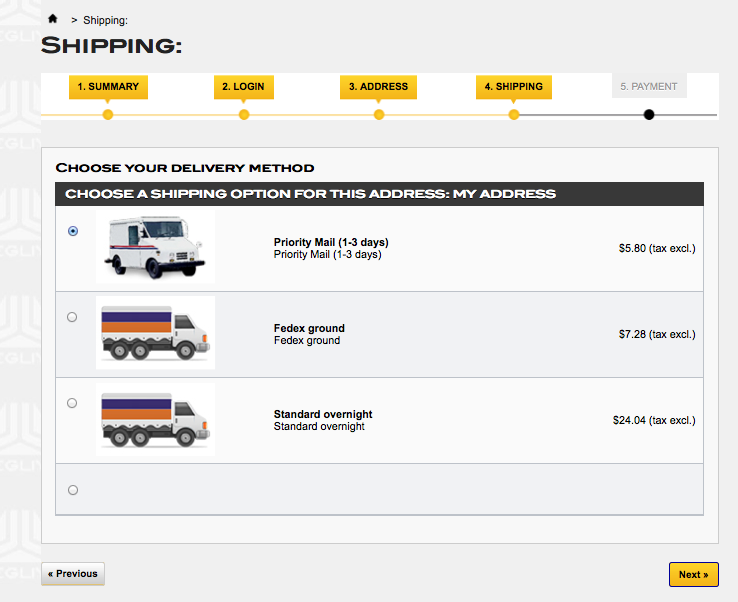Viewport: 738px width, 602px height.
Task: Select the Fedex ground radio button
Action: [x=72, y=317]
